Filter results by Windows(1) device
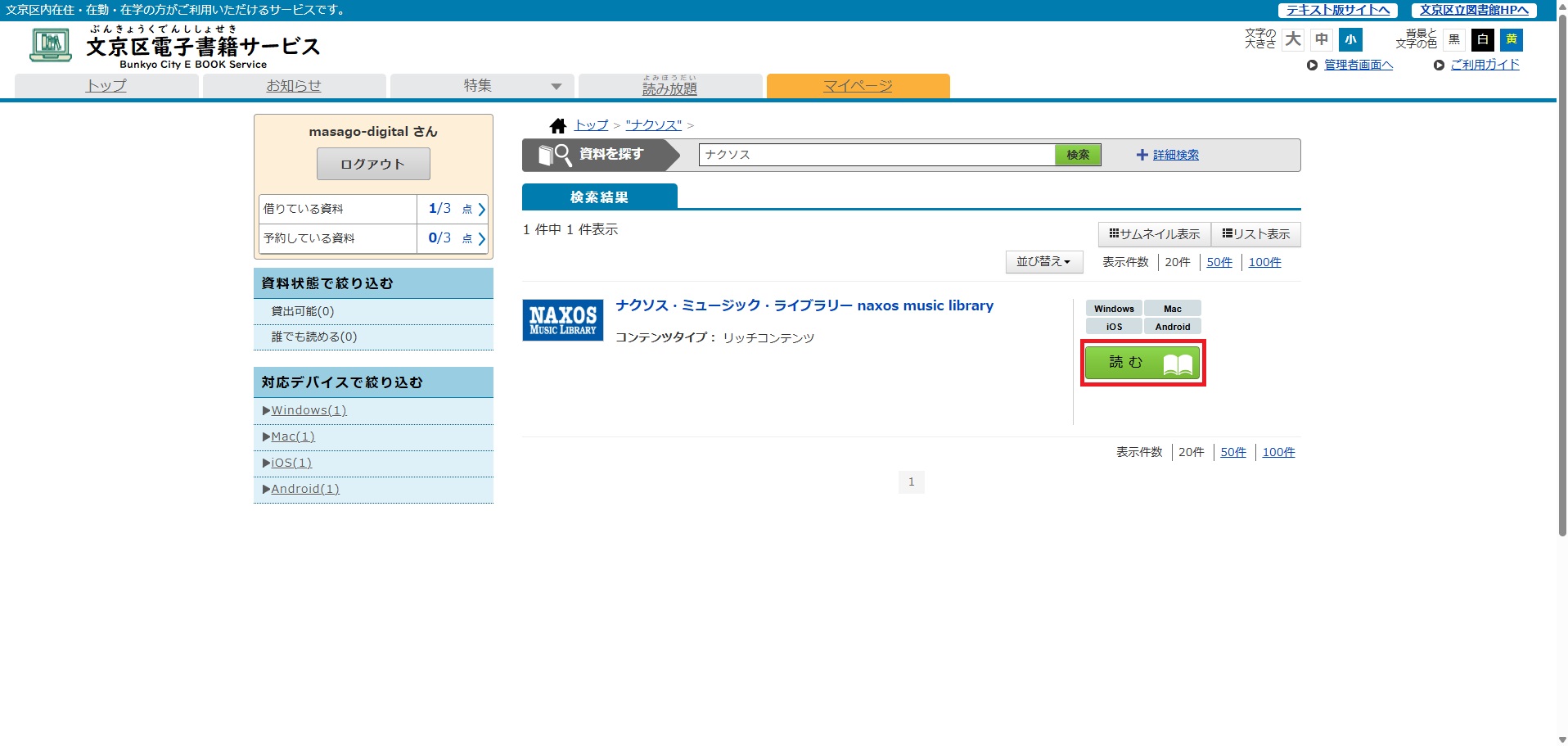This screenshot has width=1568, height=746. (309, 410)
